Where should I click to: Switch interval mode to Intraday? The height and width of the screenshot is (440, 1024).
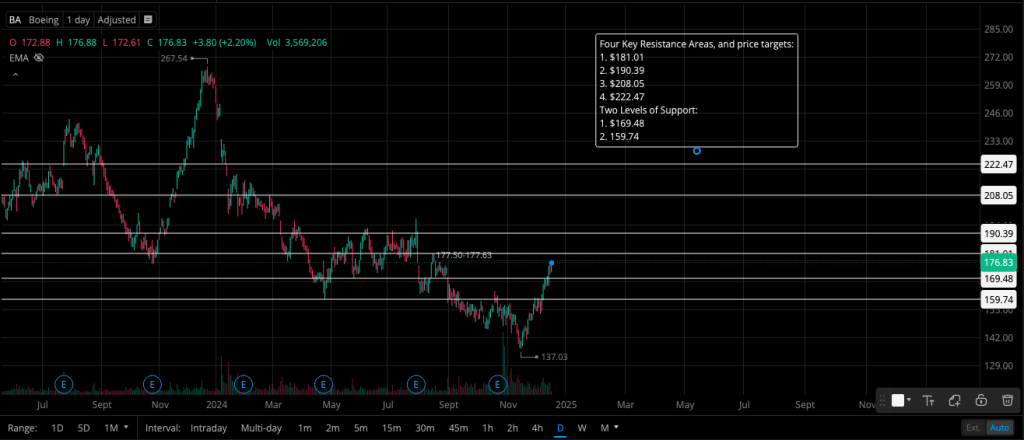[208, 428]
